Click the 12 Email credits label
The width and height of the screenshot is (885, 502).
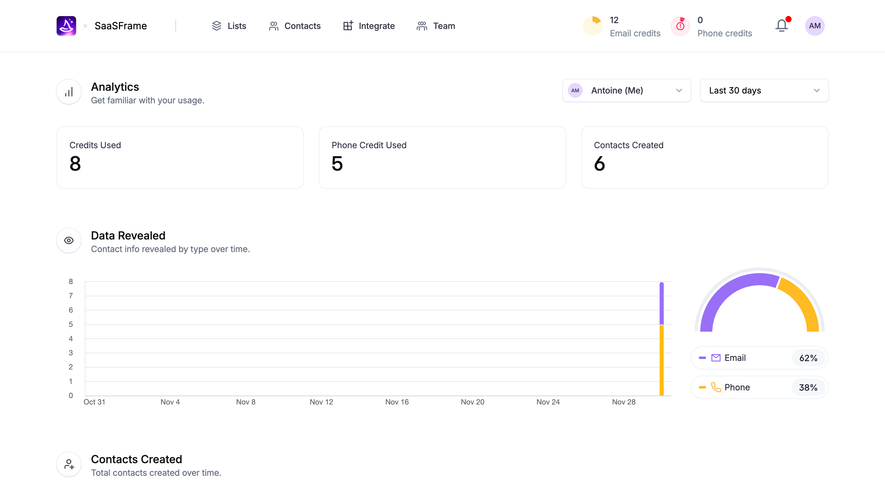635,27
